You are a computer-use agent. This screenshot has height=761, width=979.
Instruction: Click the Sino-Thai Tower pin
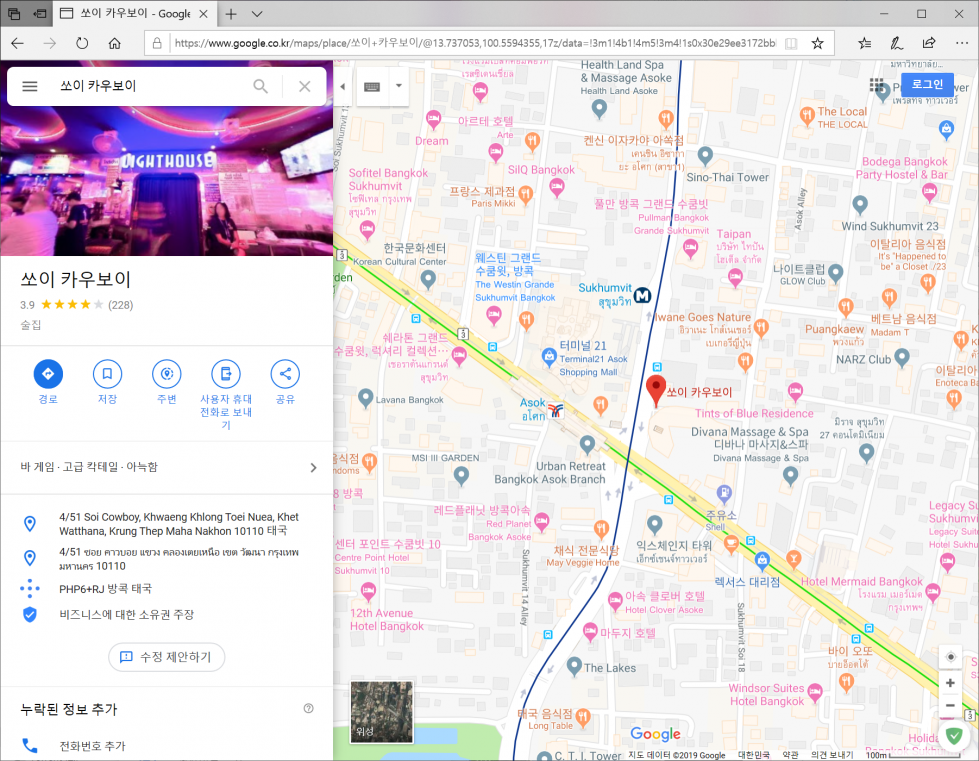click(x=705, y=155)
